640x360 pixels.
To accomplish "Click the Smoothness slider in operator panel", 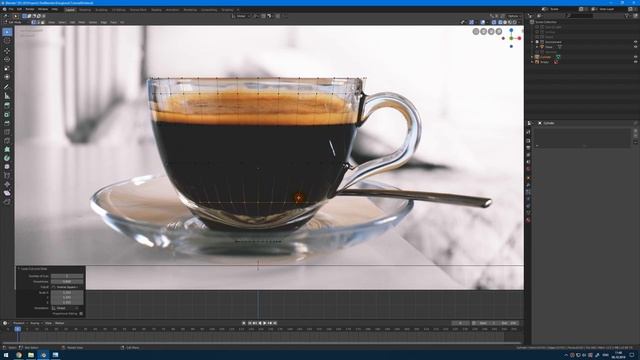I will coord(67,281).
